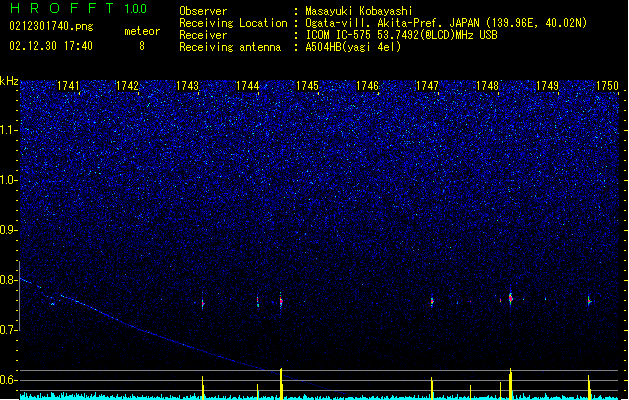Viewport: 629px width, 400px height.
Task: Select the file name 0212301740.png
Action: pyautogui.click(x=51, y=26)
